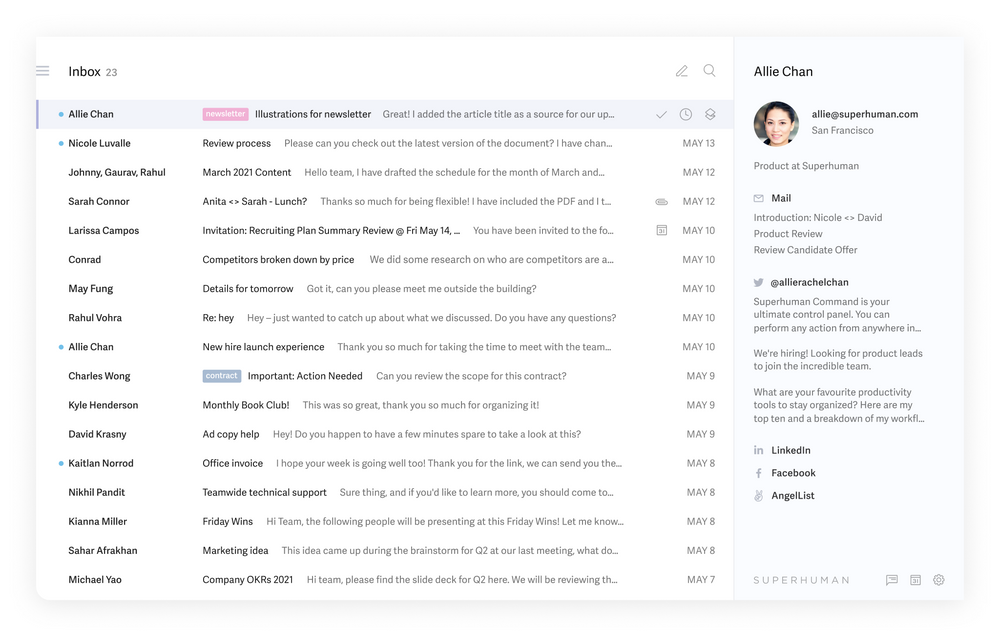1000x638 pixels.
Task: Set a reminder using the clock icon
Action: coord(685,114)
